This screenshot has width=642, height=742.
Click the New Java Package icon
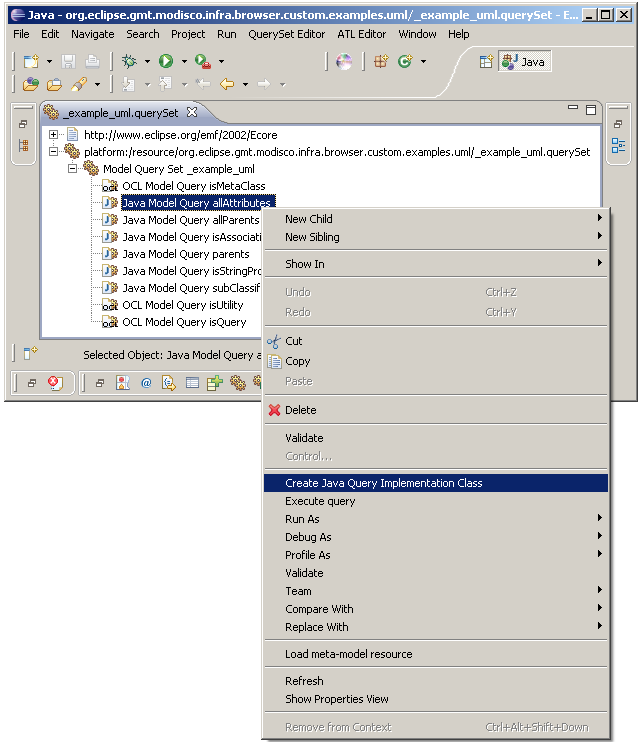[x=381, y=62]
